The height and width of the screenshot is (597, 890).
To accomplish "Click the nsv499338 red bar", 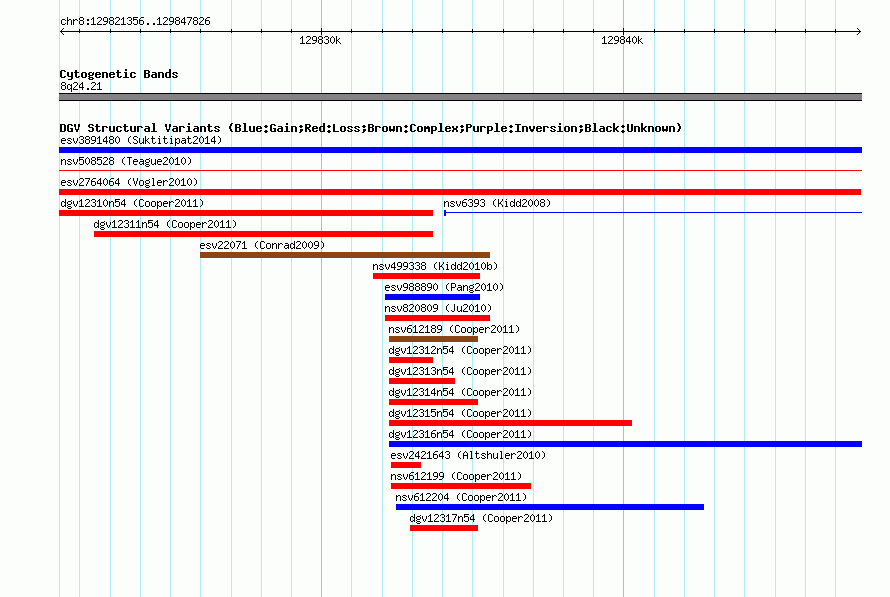I will point(426,276).
